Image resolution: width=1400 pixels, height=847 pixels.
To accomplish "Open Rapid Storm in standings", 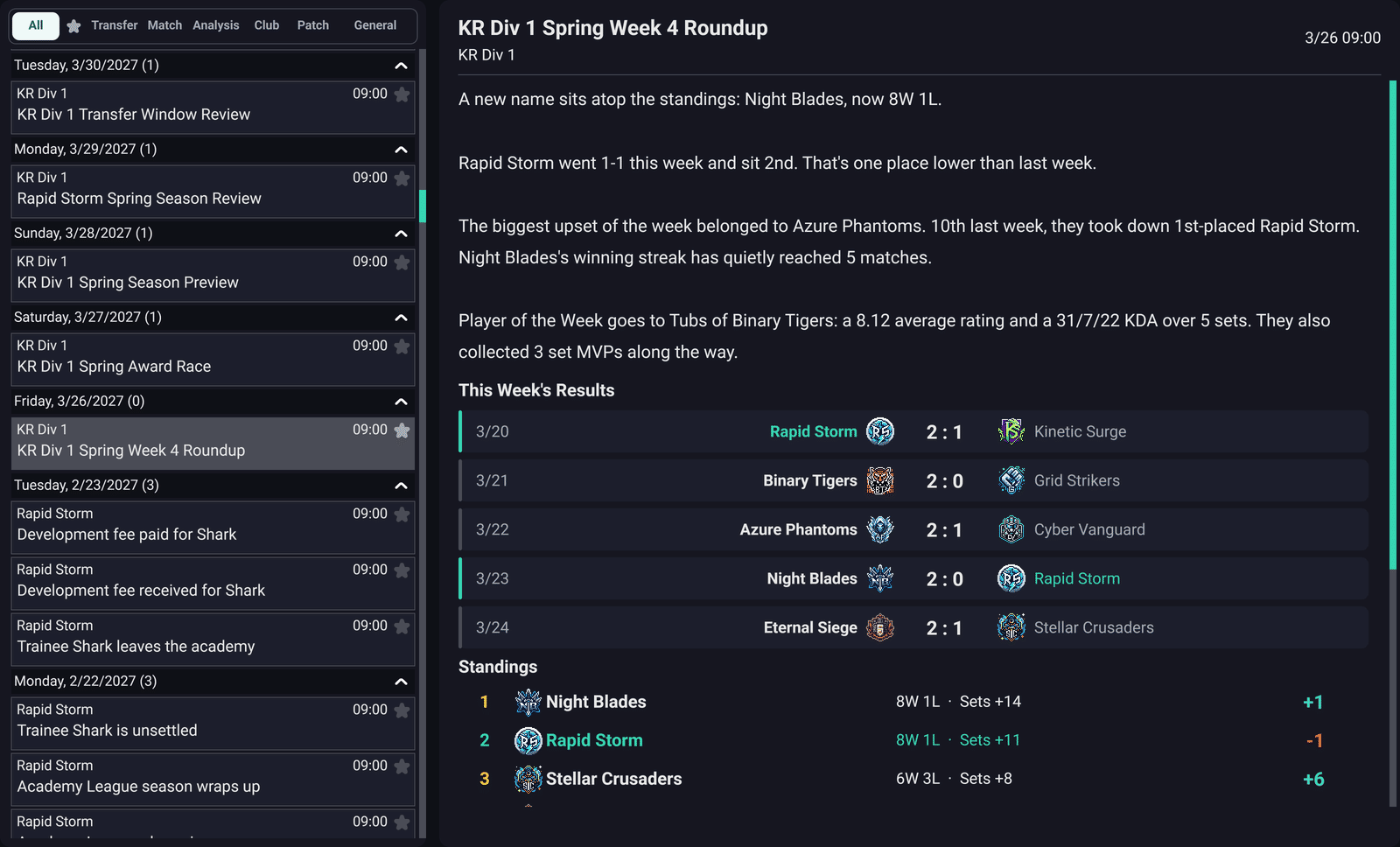I will (x=594, y=740).
